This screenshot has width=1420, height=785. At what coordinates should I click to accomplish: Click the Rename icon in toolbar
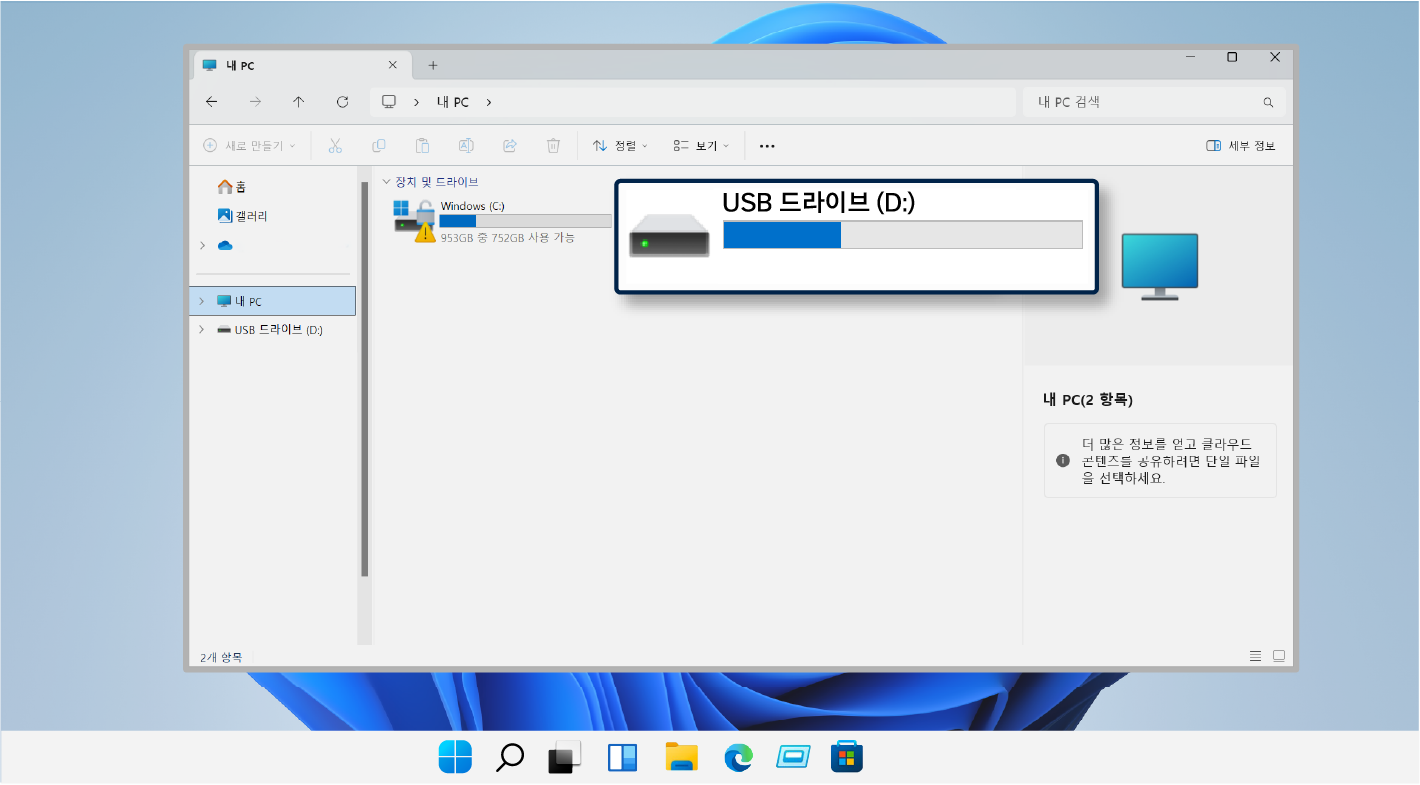click(466, 146)
